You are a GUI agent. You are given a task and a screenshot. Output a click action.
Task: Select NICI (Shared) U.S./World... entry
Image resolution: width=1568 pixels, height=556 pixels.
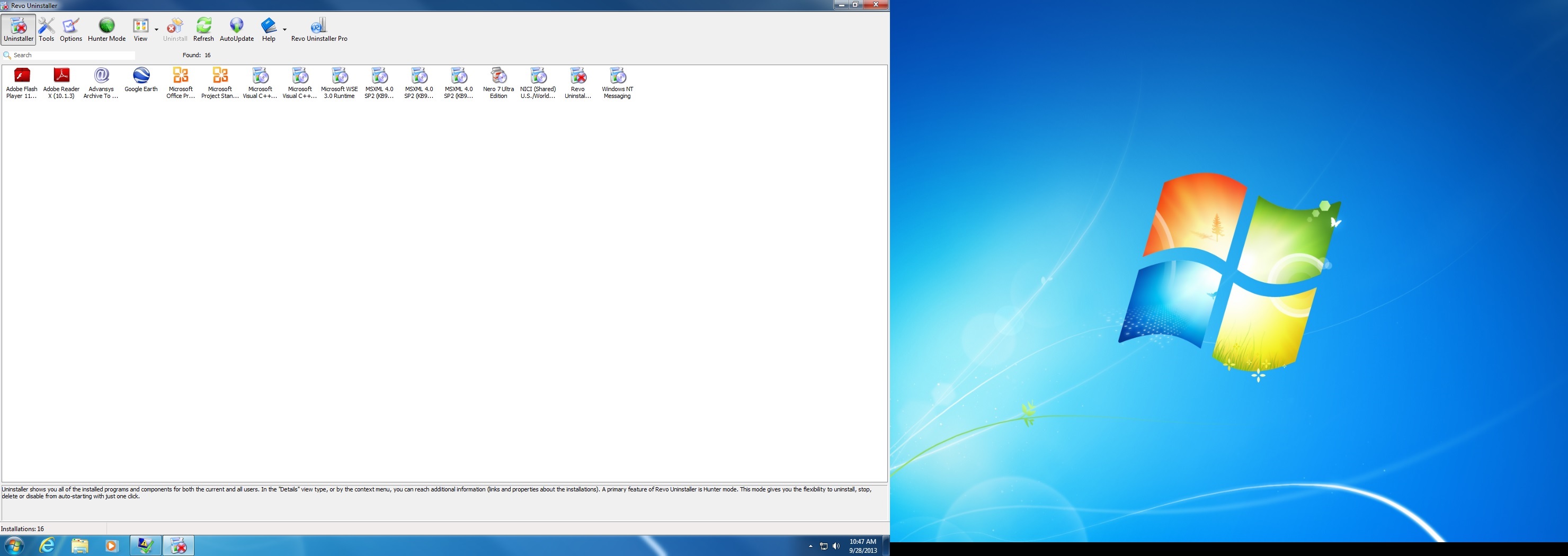pyautogui.click(x=538, y=83)
